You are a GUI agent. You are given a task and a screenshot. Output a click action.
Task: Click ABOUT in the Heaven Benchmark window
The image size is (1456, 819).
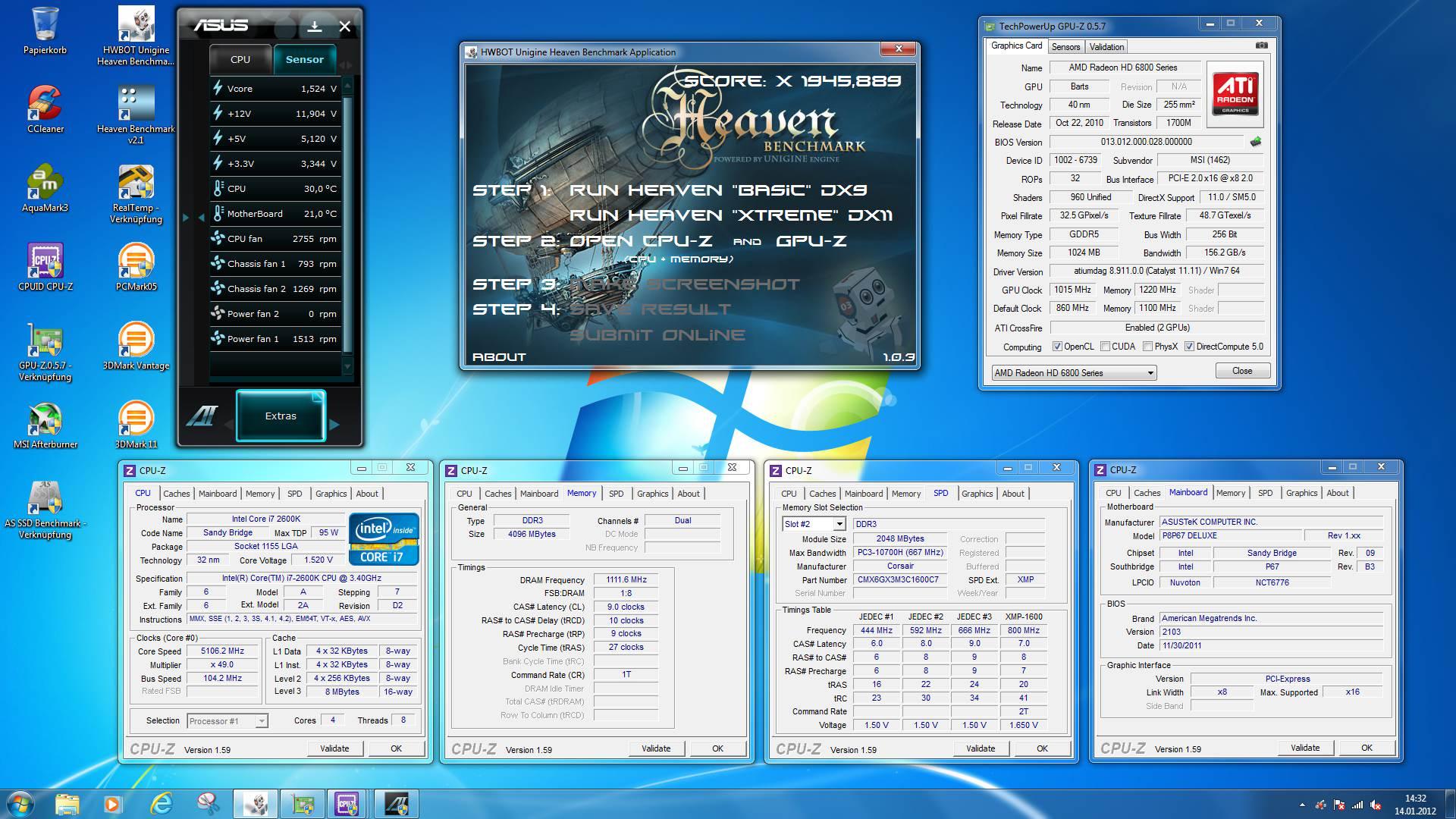pos(499,356)
